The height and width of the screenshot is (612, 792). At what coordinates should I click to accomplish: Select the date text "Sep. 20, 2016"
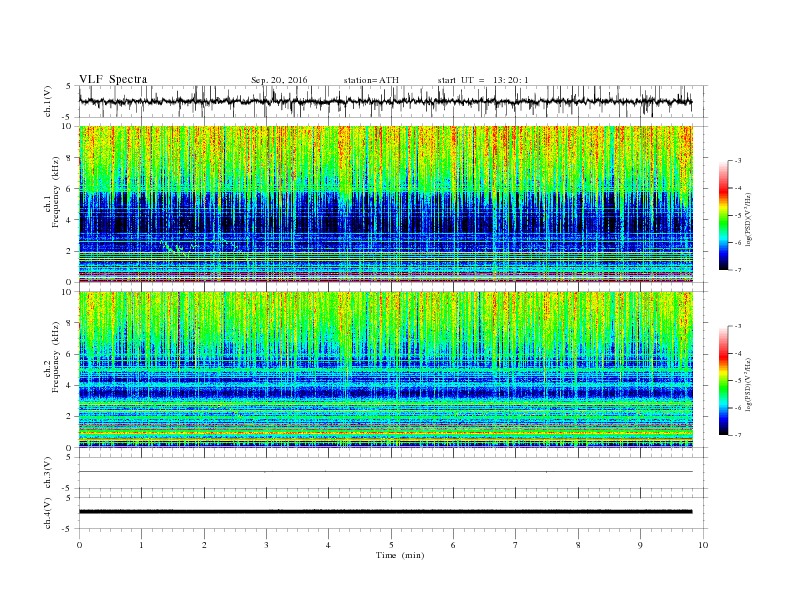click(279, 80)
